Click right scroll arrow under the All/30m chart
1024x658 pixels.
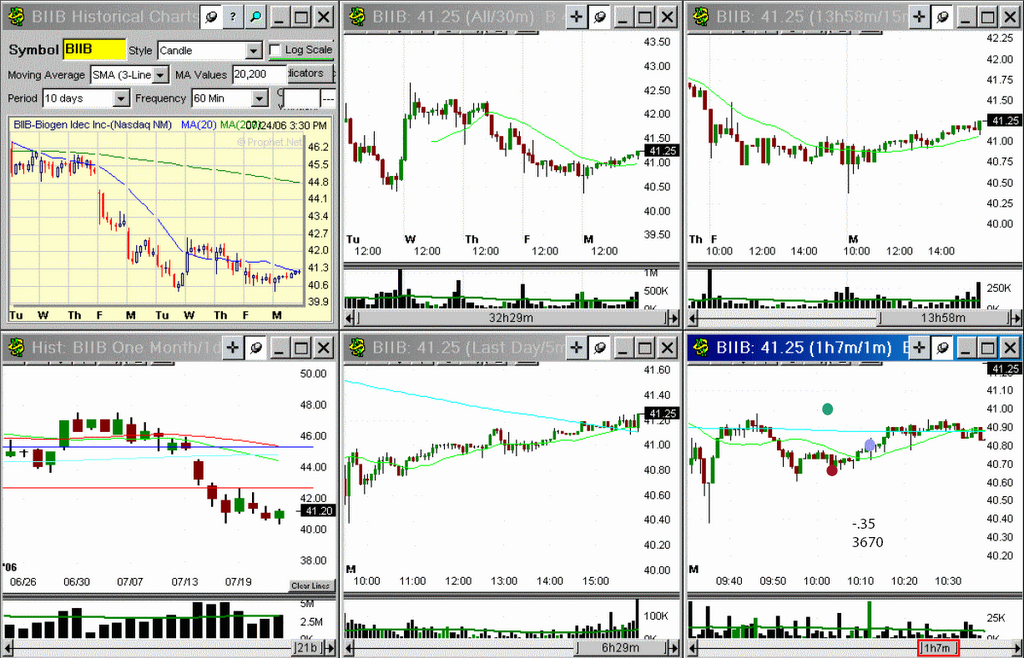tap(674, 319)
